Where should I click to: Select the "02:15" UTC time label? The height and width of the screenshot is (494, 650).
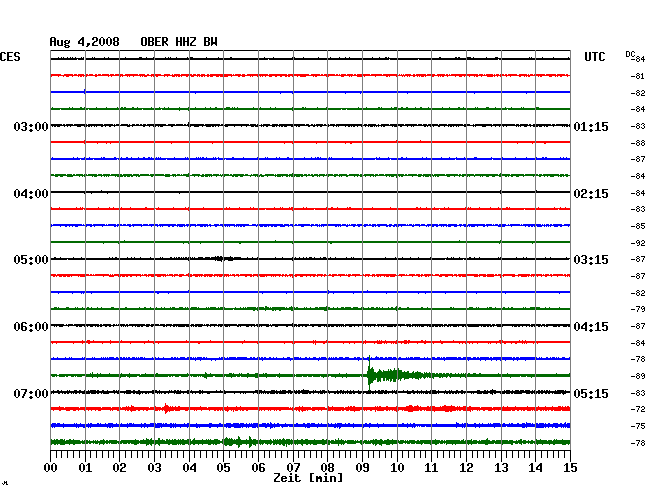[x=591, y=194]
